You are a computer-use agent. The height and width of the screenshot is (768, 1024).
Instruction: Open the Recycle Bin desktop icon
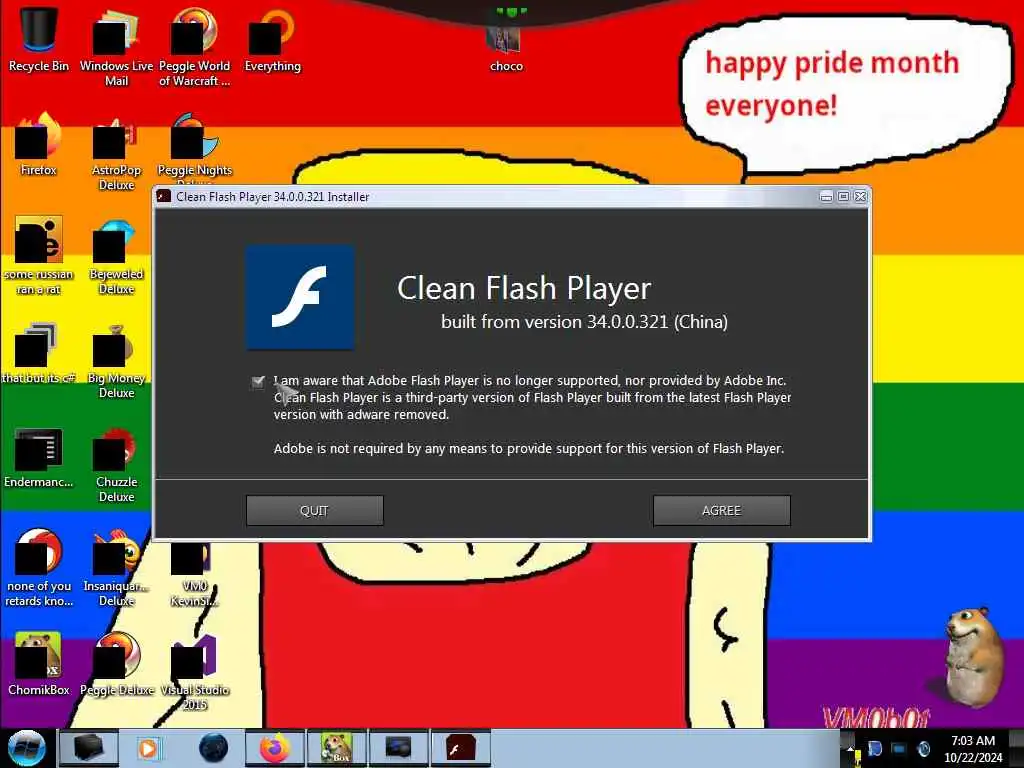point(39,39)
